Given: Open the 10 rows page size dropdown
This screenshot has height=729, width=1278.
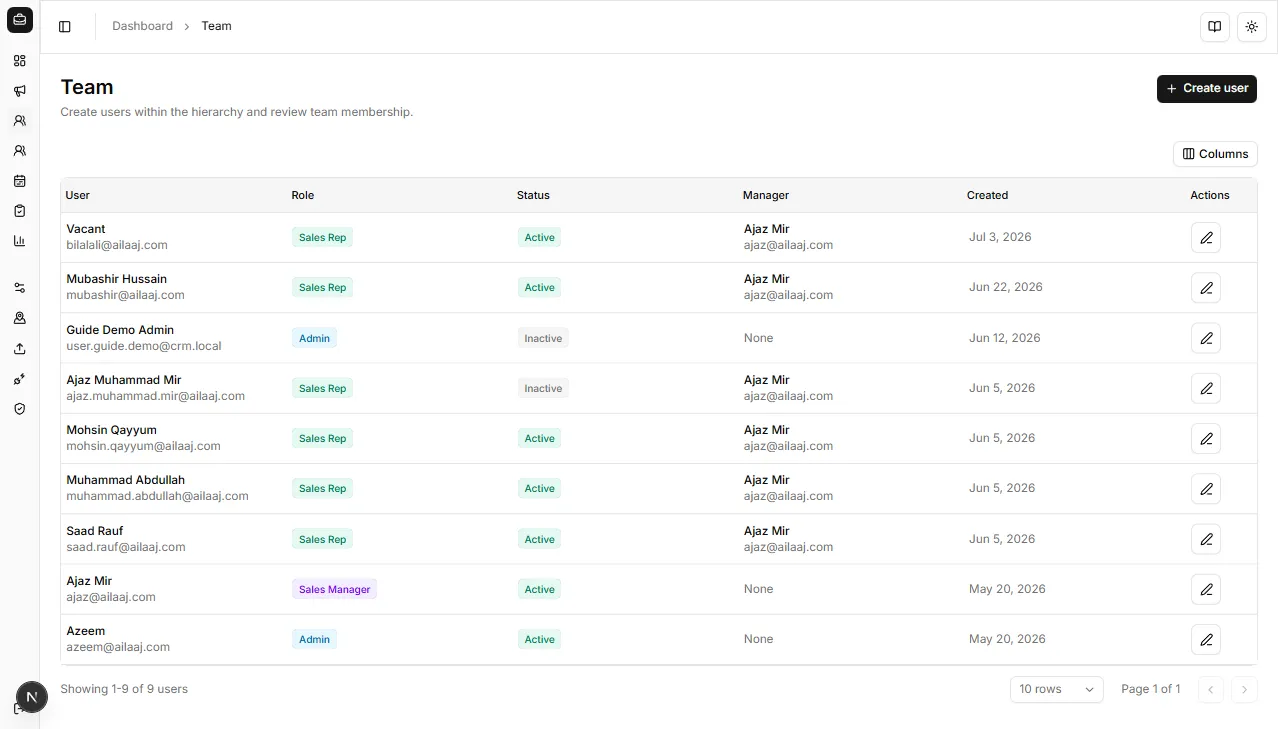Looking at the screenshot, I should click(1056, 689).
